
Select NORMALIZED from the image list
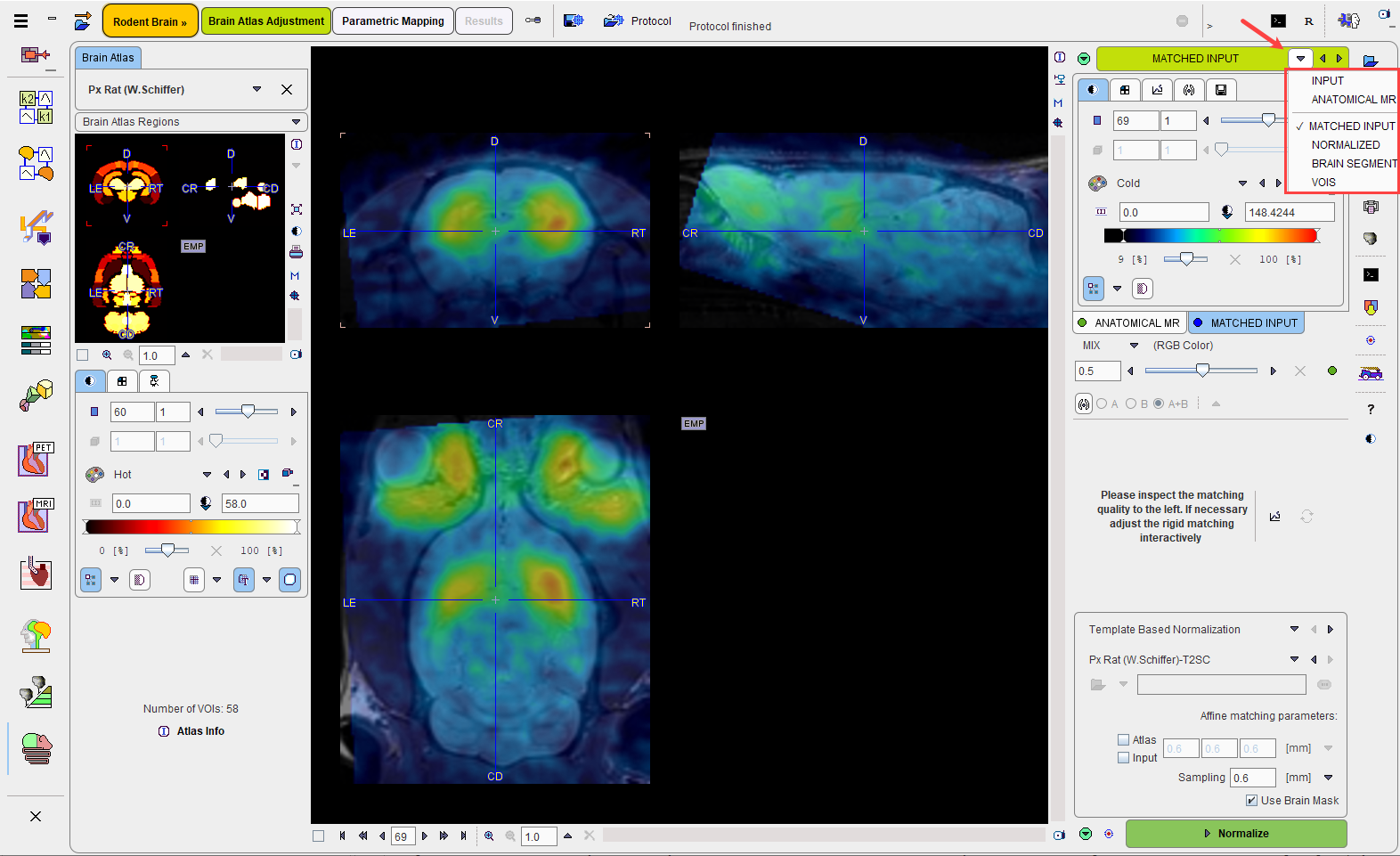[1346, 144]
